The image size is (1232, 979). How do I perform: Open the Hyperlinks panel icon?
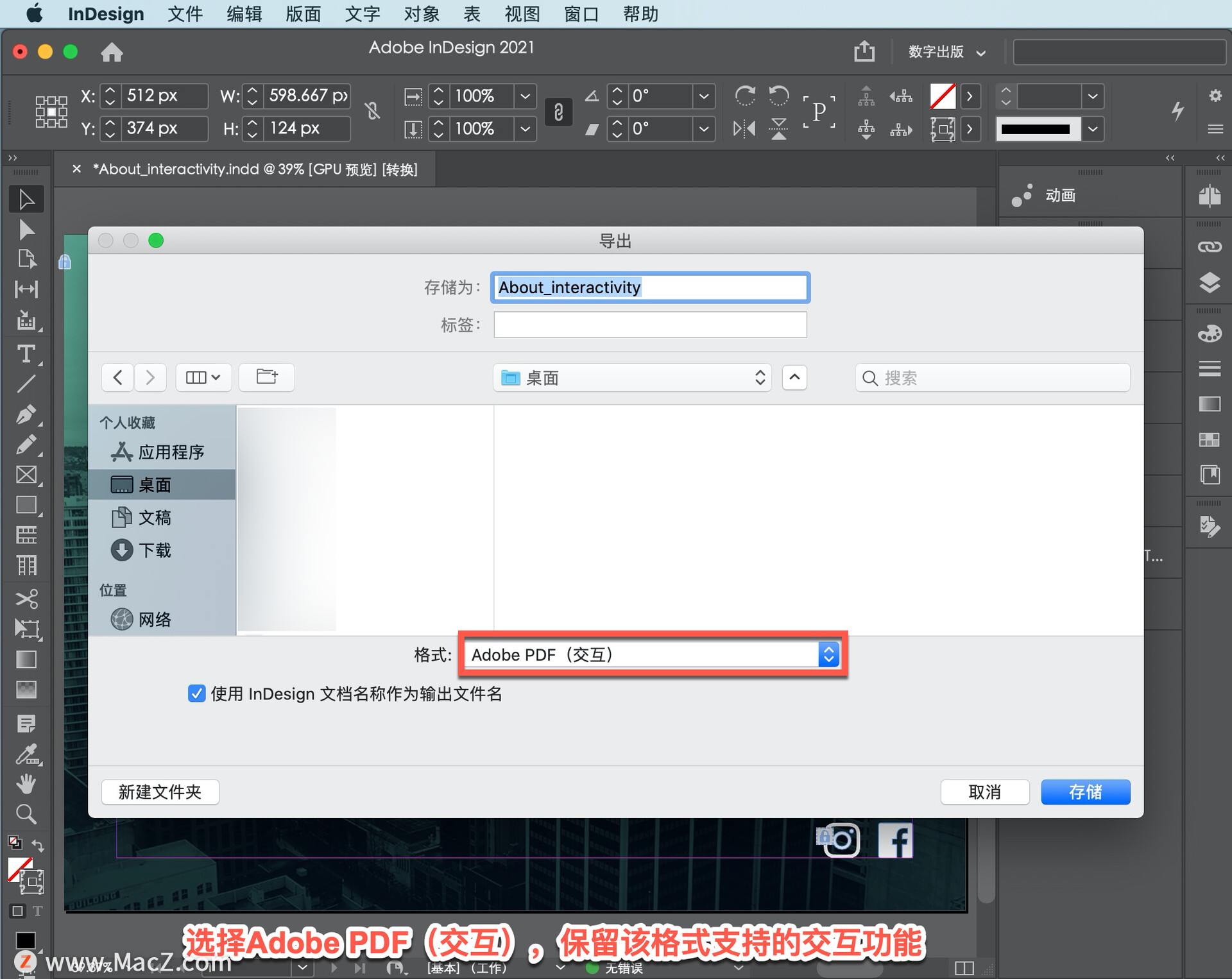click(1208, 246)
